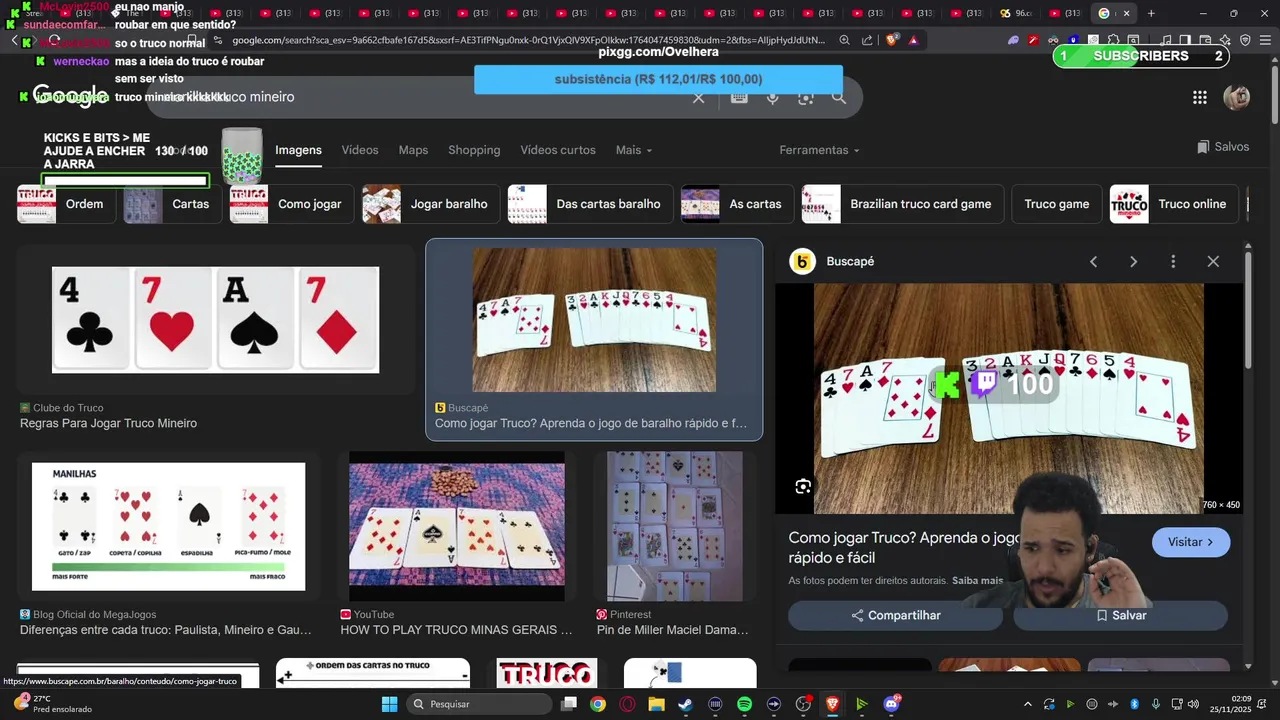Open Steam from the taskbar
The image size is (1280, 720).
685,704
